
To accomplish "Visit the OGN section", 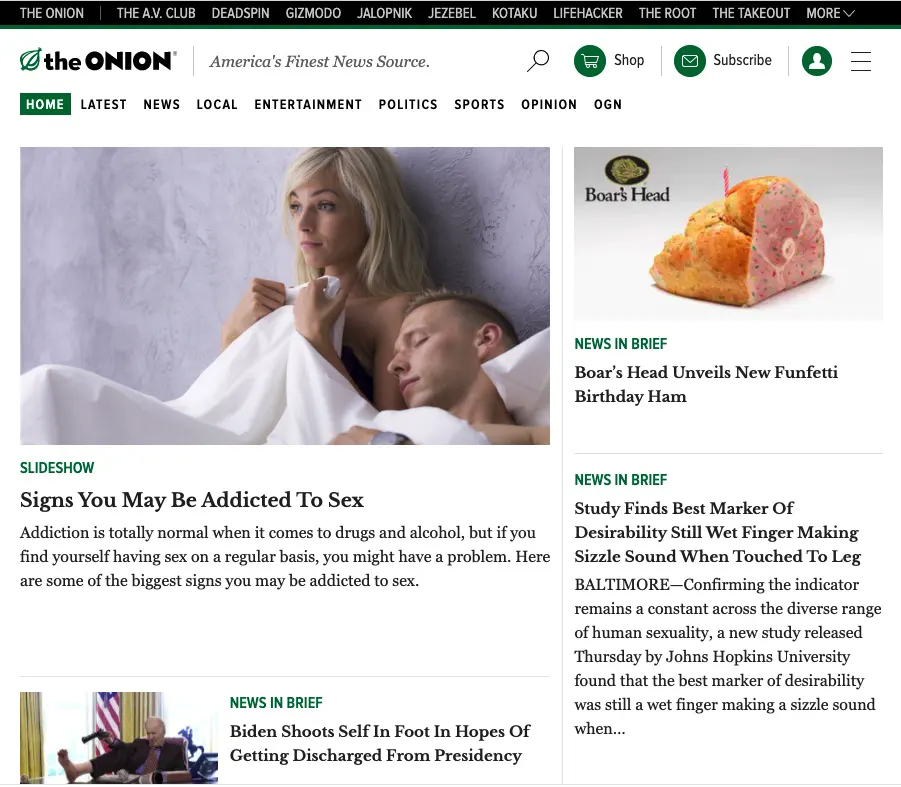I will pos(608,105).
